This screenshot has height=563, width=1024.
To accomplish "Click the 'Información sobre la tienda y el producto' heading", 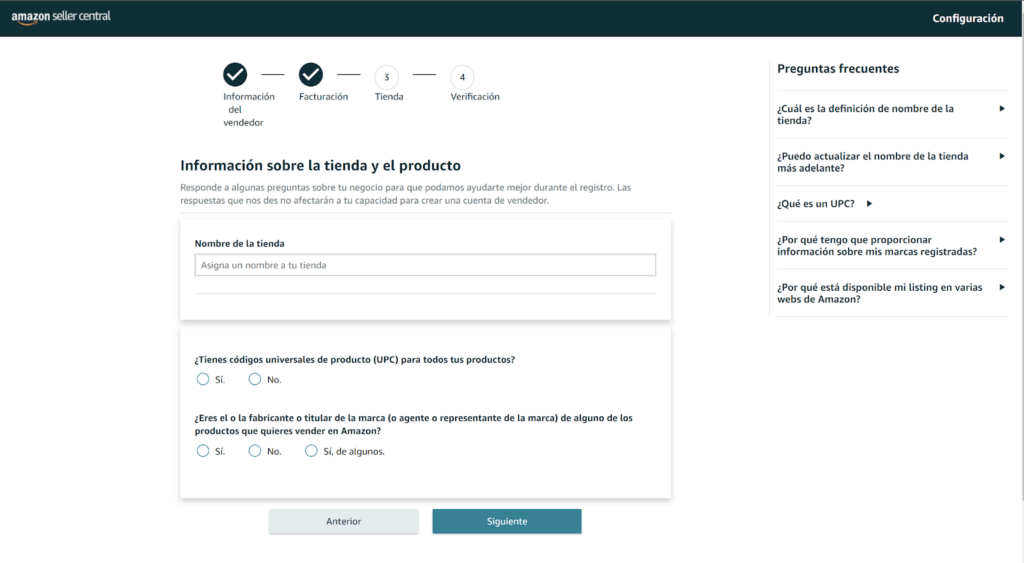I will 321,165.
